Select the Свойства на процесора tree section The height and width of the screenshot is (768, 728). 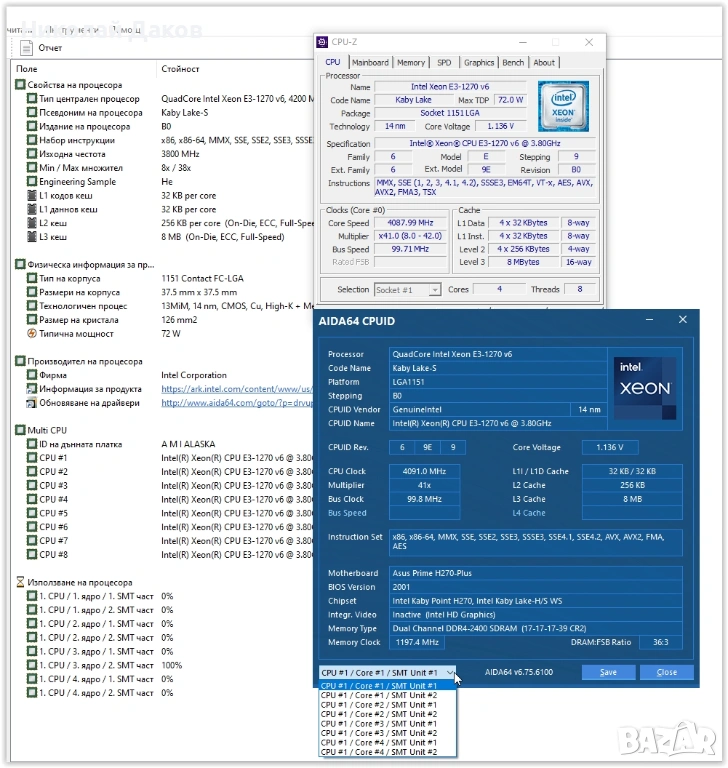pyautogui.click(x=75, y=85)
